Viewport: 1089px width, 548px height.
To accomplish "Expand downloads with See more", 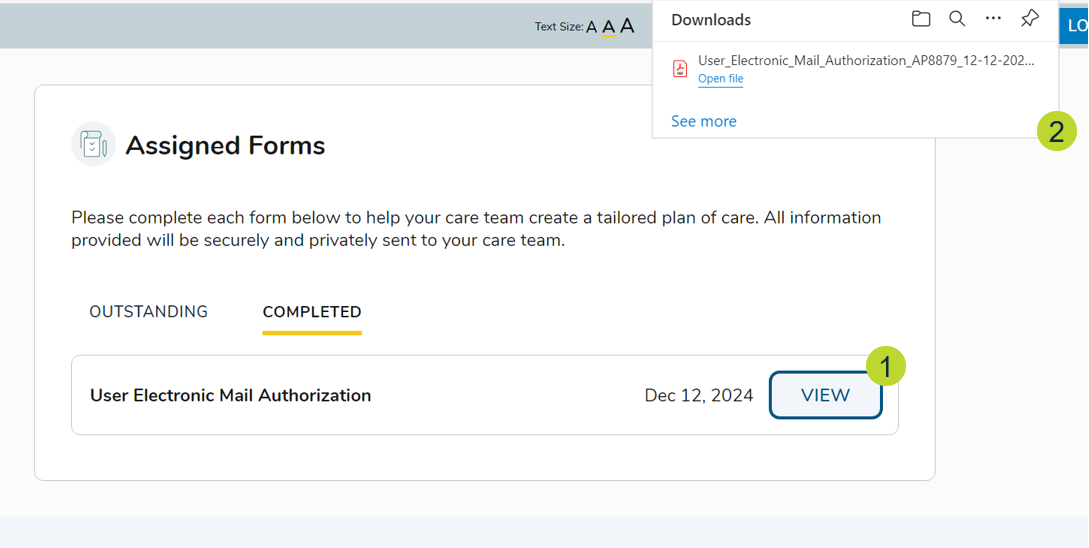I will pyautogui.click(x=703, y=121).
